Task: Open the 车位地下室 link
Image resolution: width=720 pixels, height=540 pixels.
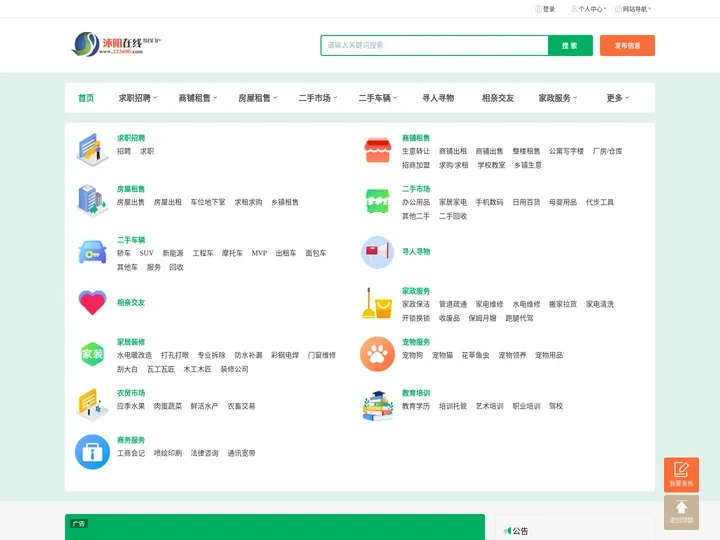Action: (x=208, y=202)
